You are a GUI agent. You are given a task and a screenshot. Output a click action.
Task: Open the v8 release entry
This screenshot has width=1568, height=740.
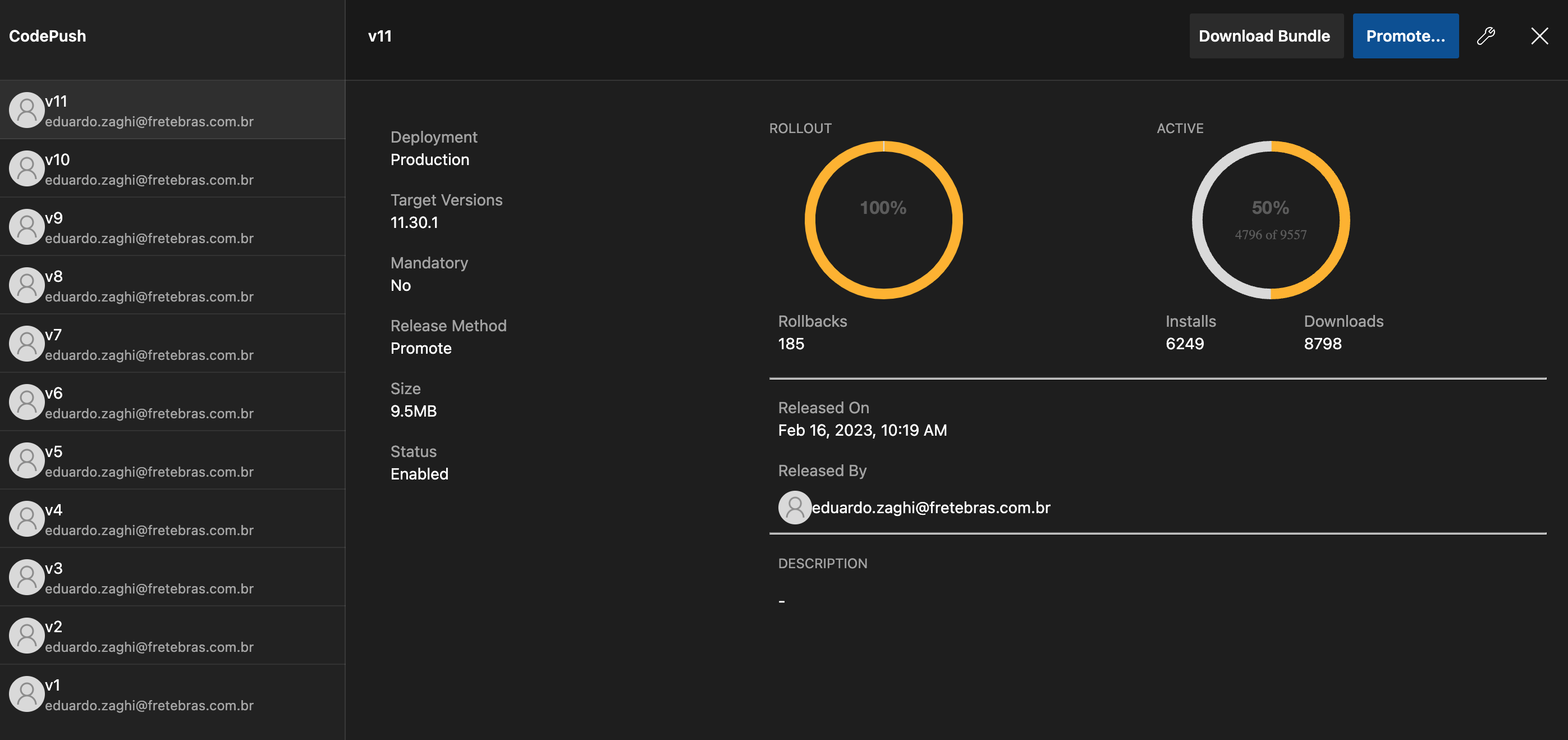click(x=172, y=286)
